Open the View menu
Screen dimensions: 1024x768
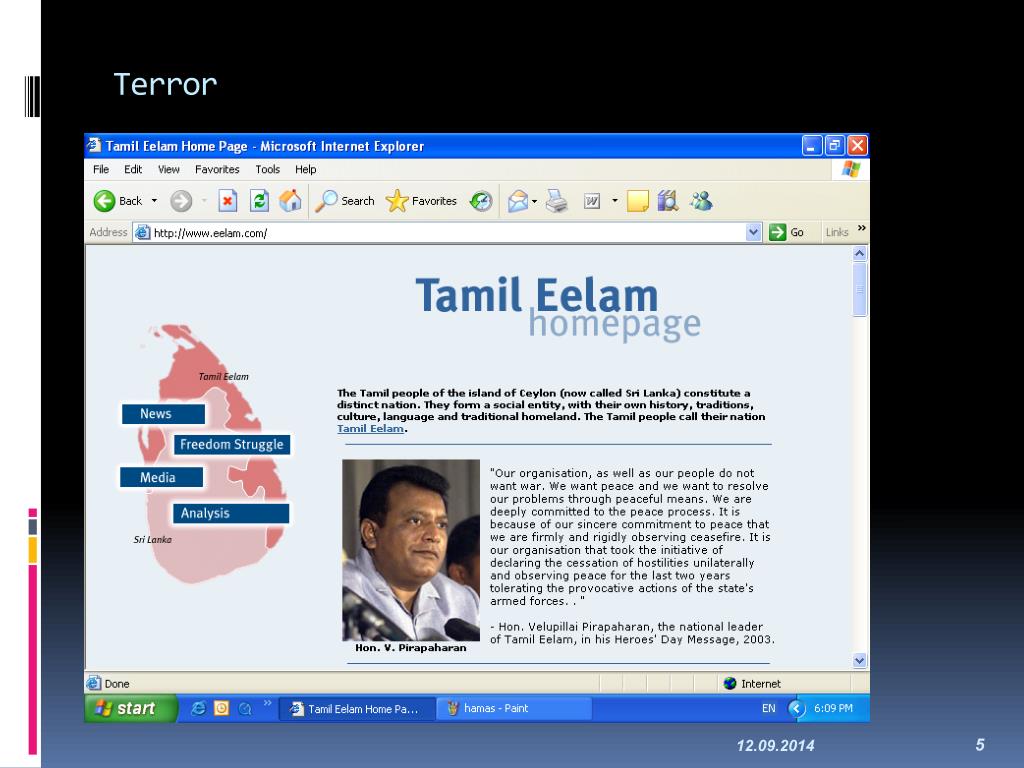[x=168, y=170]
